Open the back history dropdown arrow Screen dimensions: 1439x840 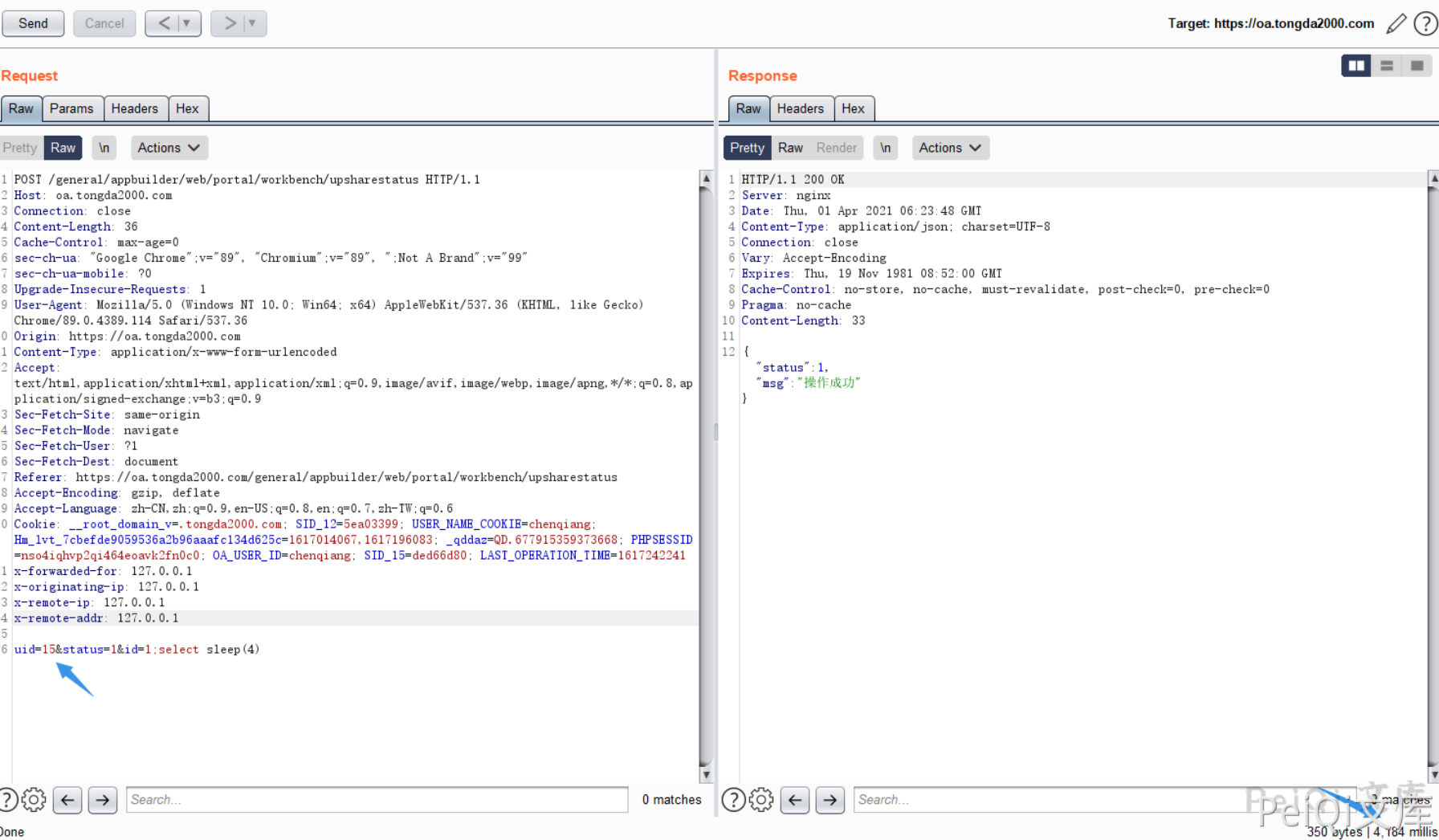coord(187,23)
